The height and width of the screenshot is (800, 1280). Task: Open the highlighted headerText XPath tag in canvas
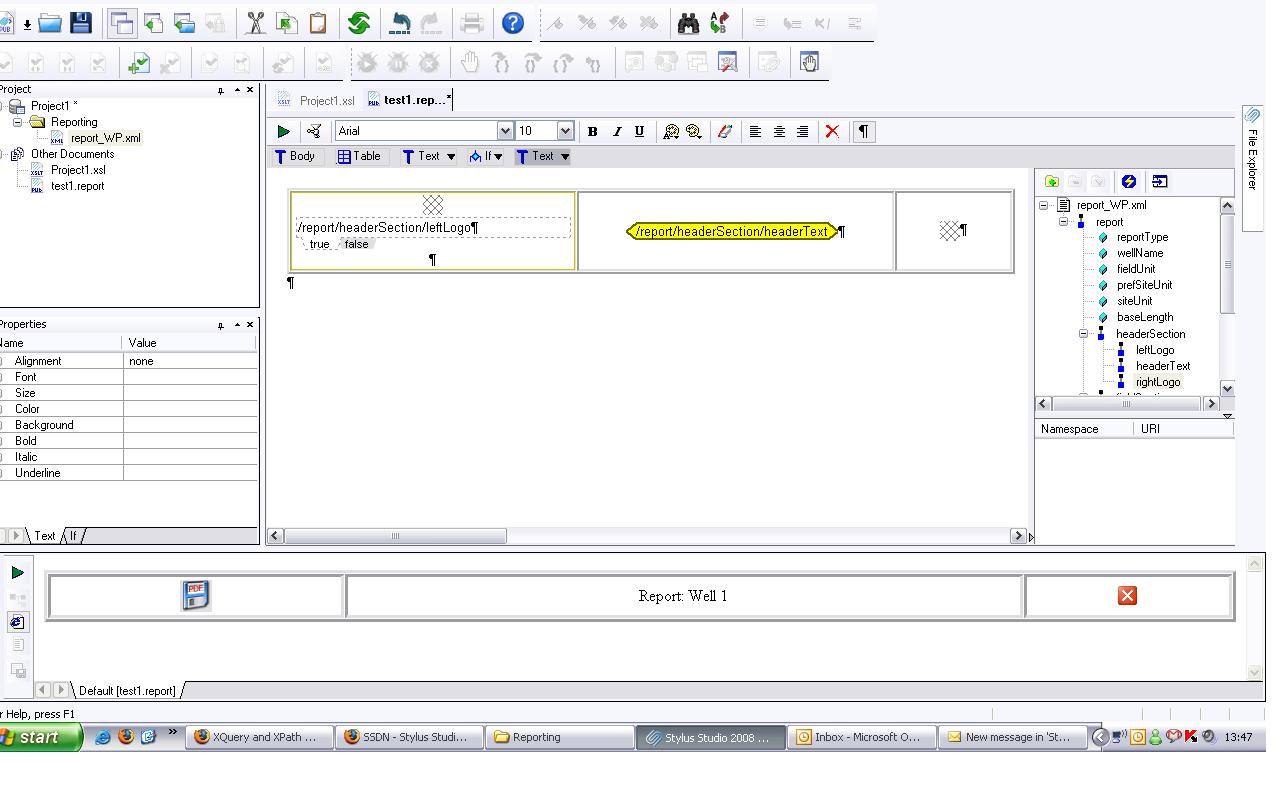(732, 231)
